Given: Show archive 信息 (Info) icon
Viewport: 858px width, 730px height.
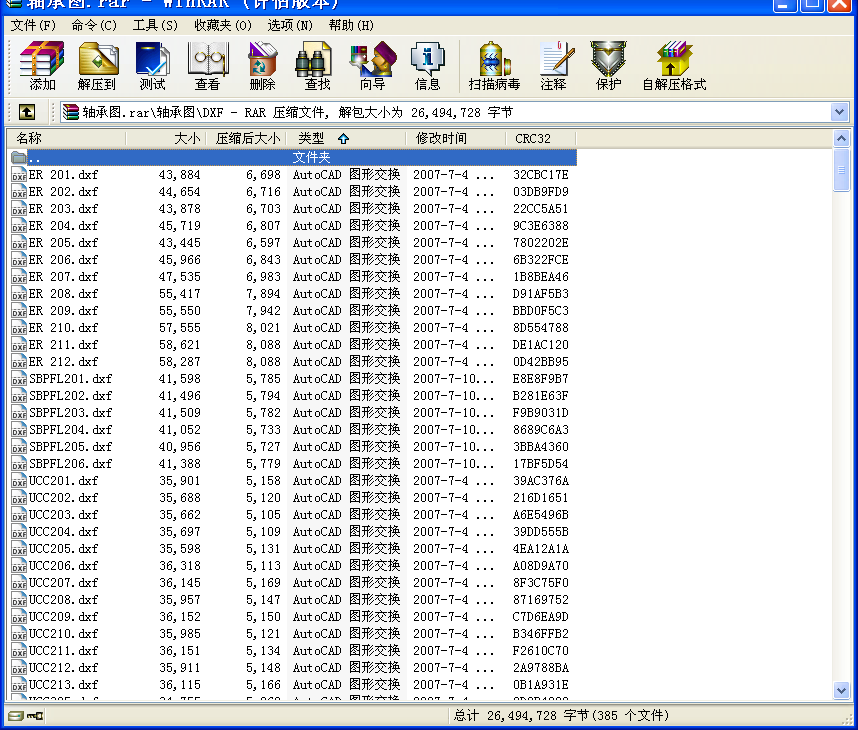Looking at the screenshot, I should 427,66.
